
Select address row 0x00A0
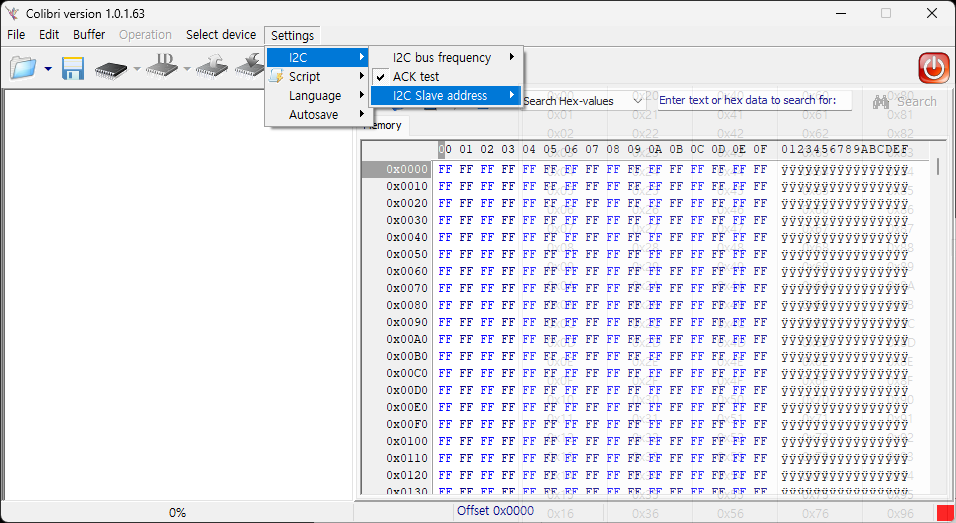coord(407,339)
